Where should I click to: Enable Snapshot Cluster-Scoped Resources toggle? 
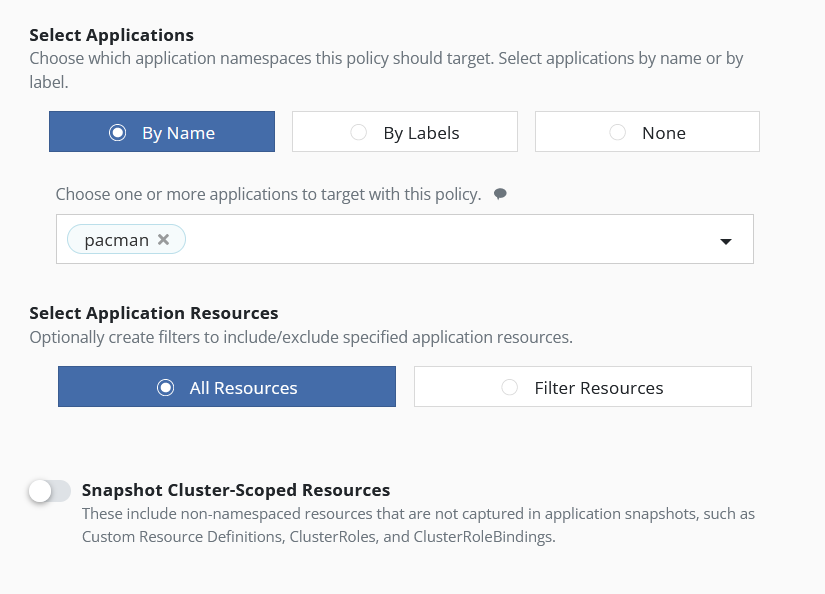tap(49, 491)
